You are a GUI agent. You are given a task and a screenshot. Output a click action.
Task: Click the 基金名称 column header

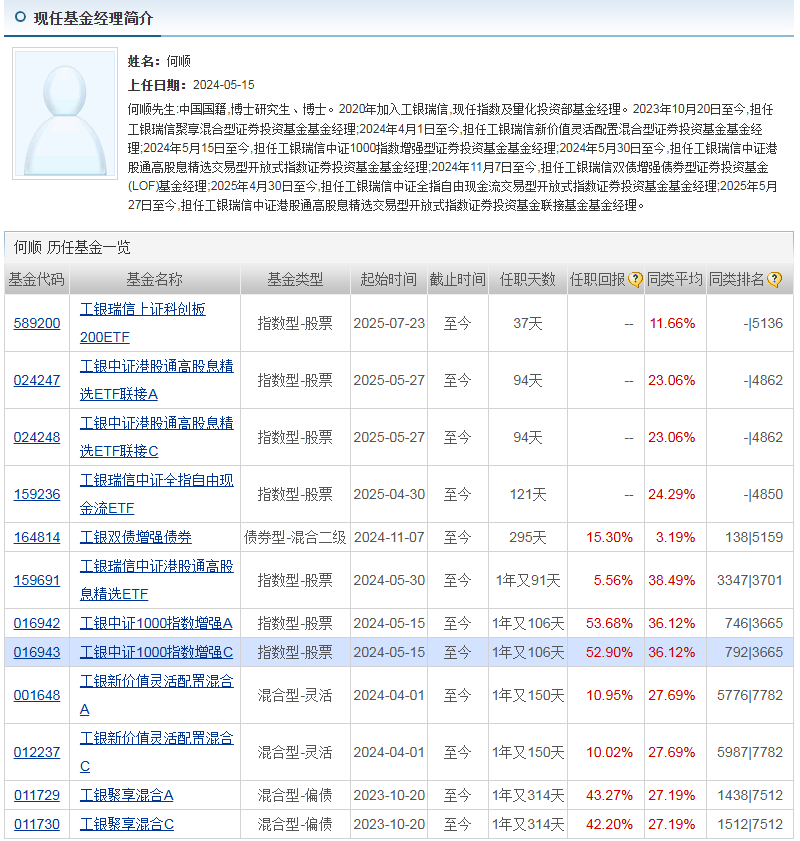tap(154, 279)
